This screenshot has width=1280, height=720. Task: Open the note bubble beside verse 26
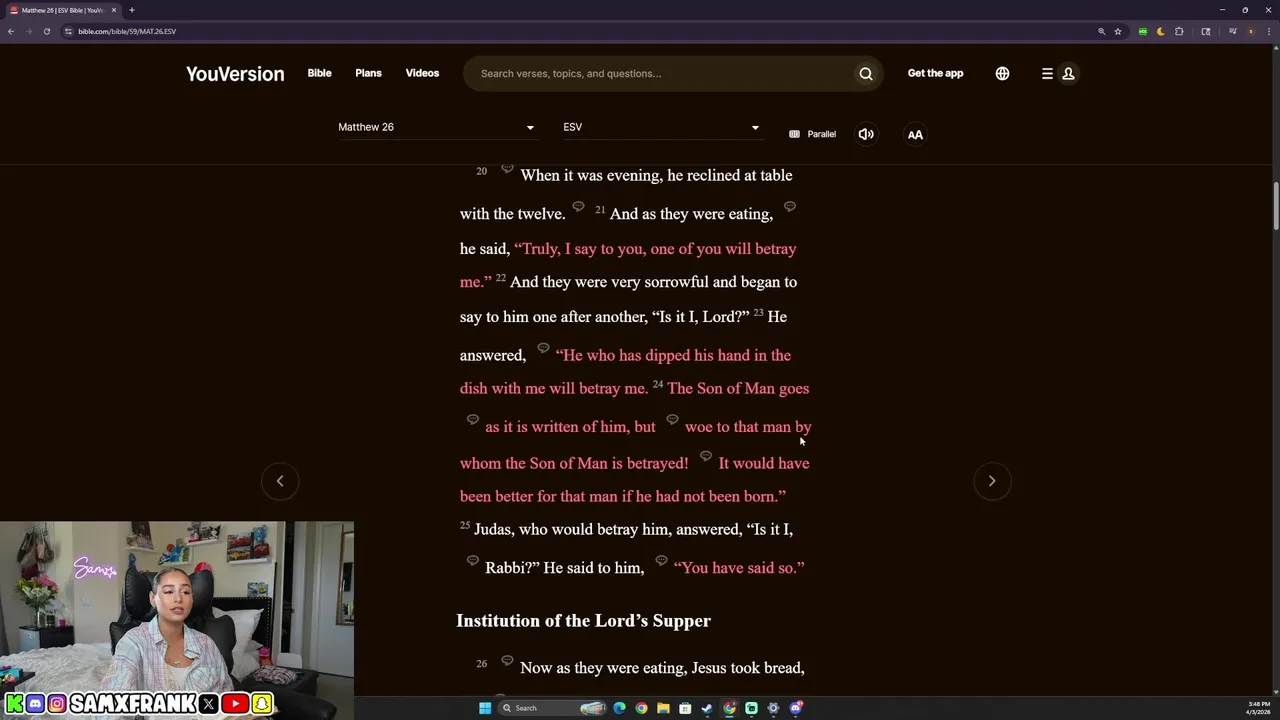(x=507, y=661)
